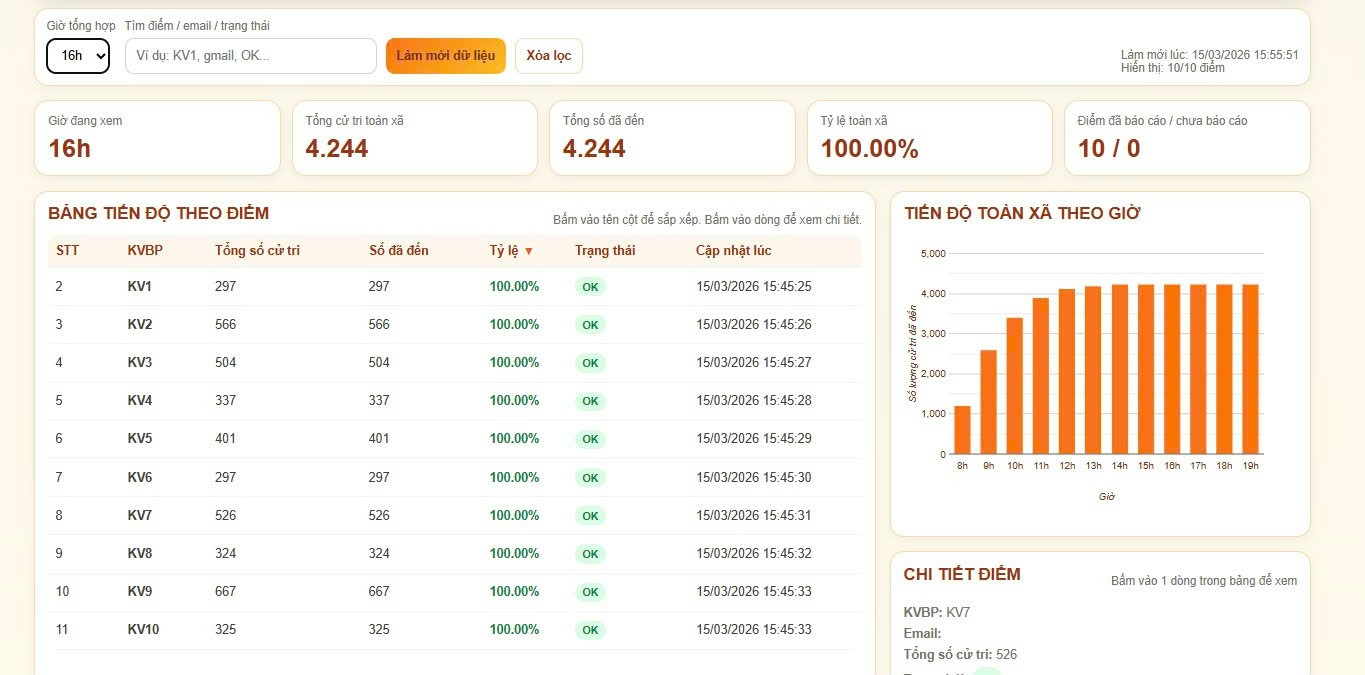
Task: Click the 10h bar in chart
Action: (x=1014, y=386)
